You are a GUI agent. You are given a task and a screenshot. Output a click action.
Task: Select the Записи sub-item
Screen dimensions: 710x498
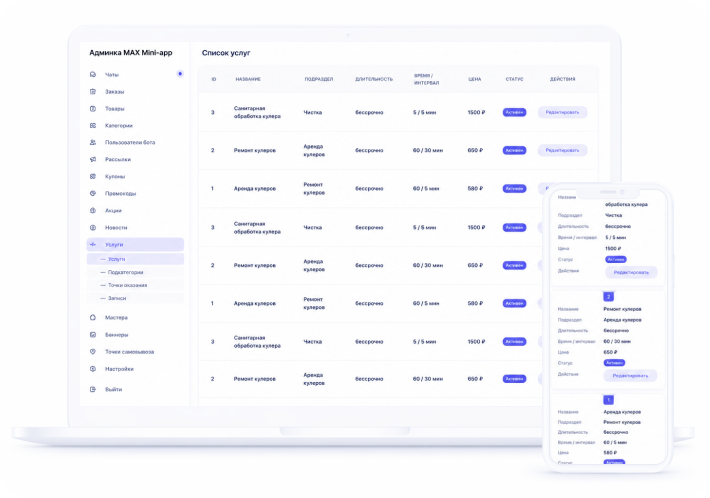click(x=135, y=298)
